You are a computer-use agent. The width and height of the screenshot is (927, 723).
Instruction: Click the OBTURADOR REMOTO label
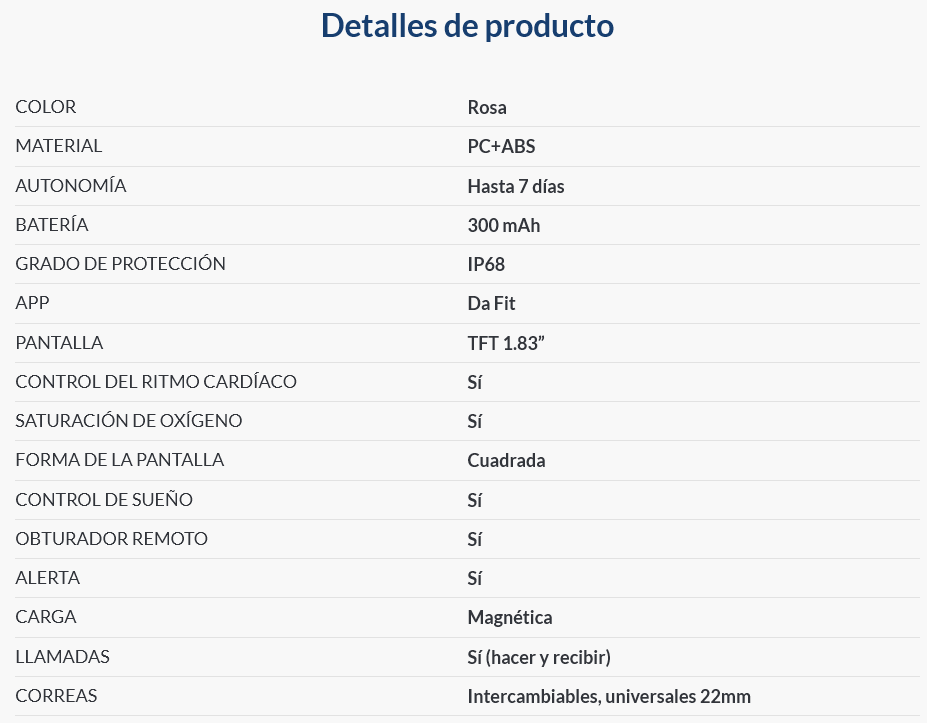(112, 539)
